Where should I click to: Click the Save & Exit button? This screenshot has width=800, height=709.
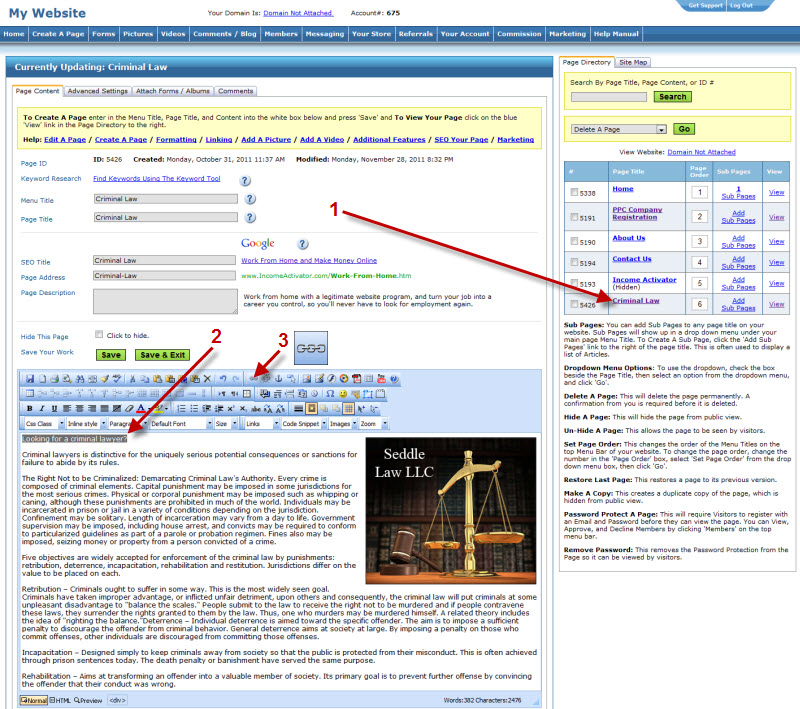point(162,355)
